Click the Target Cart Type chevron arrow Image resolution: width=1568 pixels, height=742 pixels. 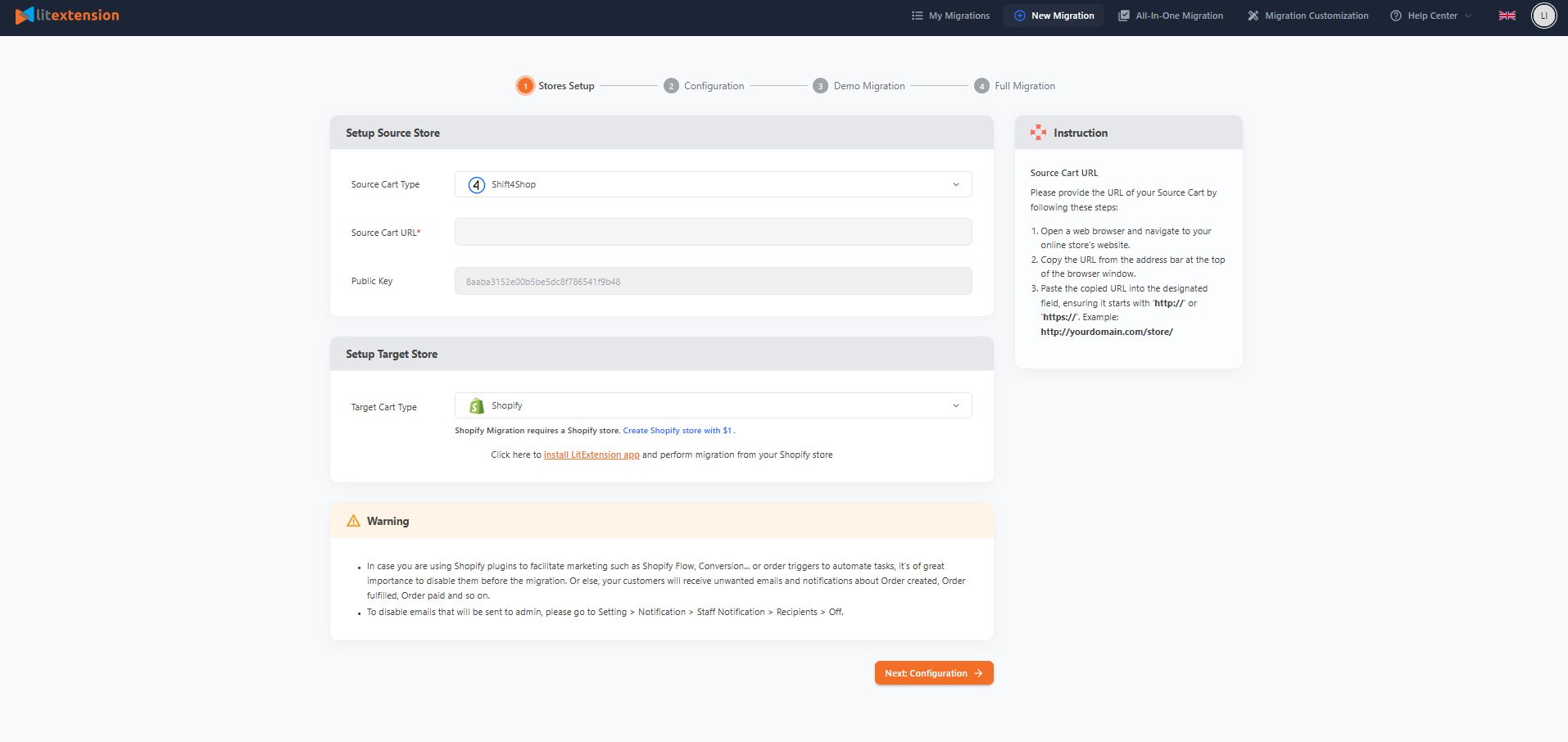click(956, 405)
